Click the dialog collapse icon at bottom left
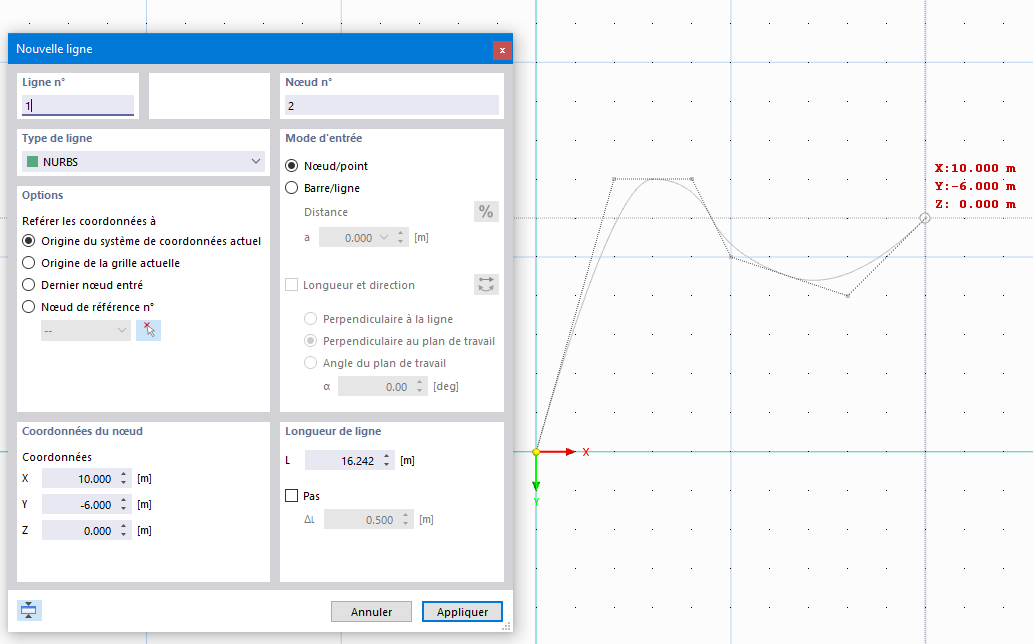The image size is (1033, 644). click(28, 610)
